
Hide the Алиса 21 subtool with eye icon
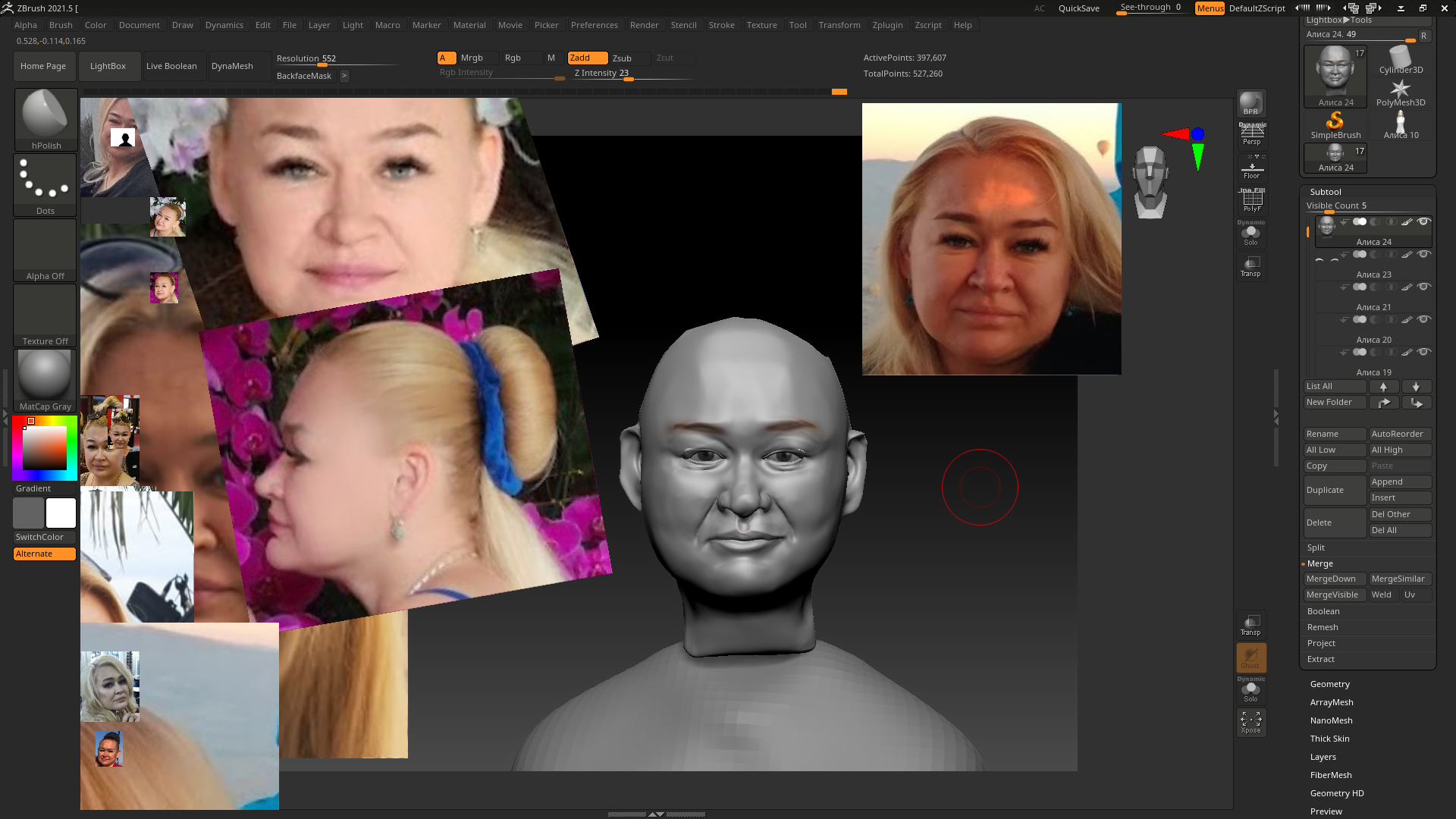pos(1423,287)
